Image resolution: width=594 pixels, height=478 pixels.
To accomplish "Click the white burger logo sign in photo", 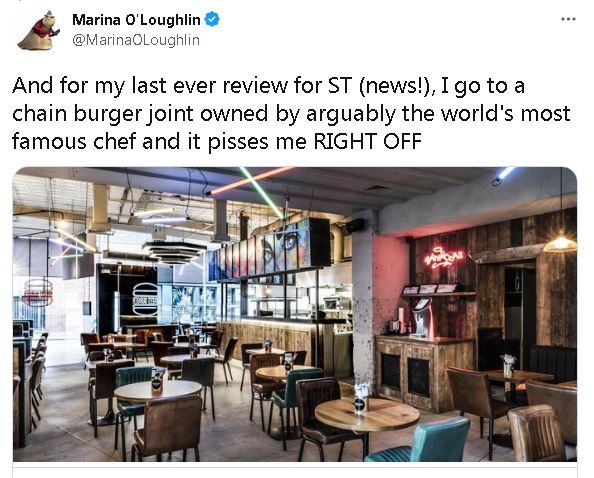I will [x=145, y=299].
